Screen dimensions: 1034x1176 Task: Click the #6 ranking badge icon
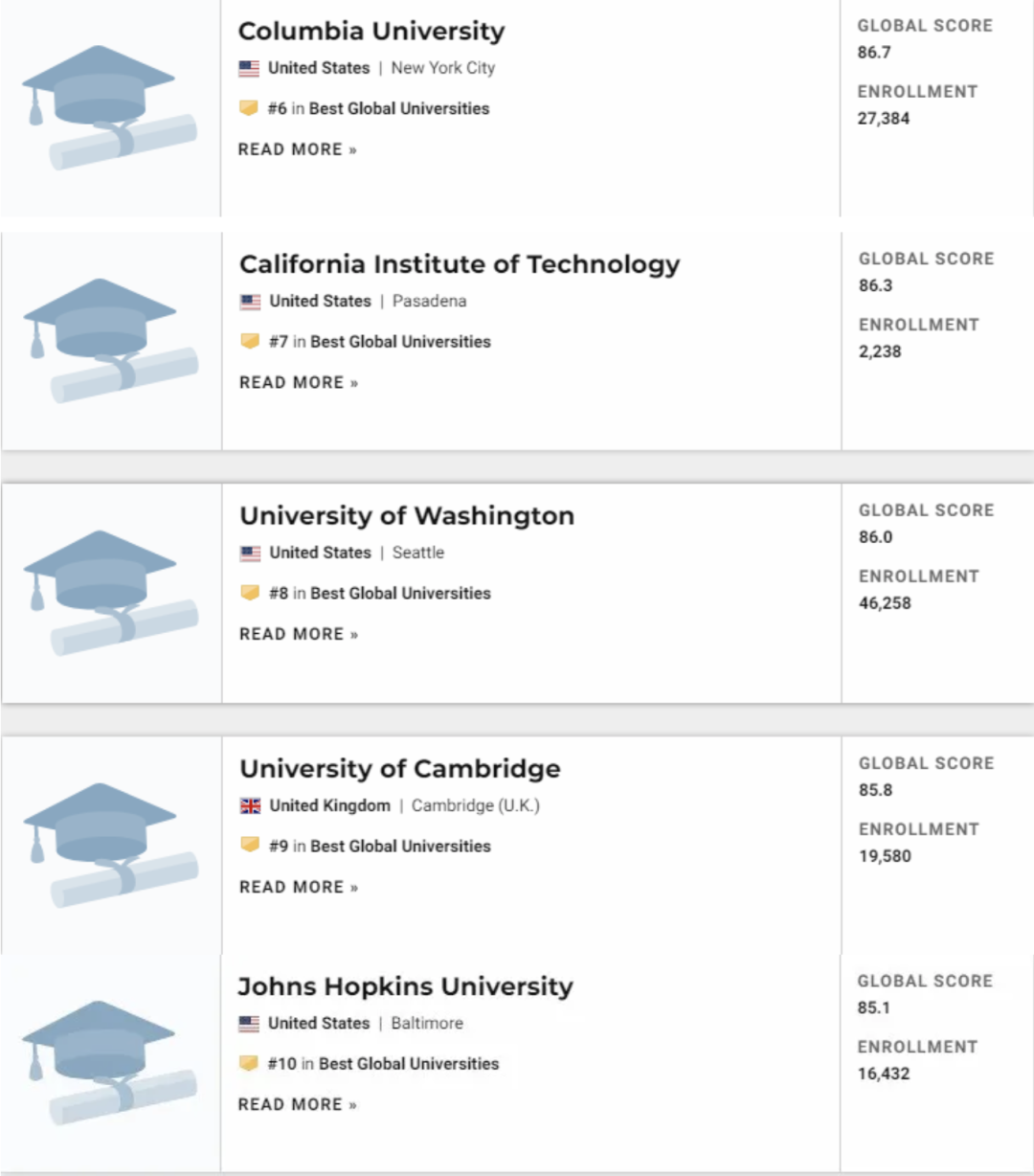coord(249,108)
